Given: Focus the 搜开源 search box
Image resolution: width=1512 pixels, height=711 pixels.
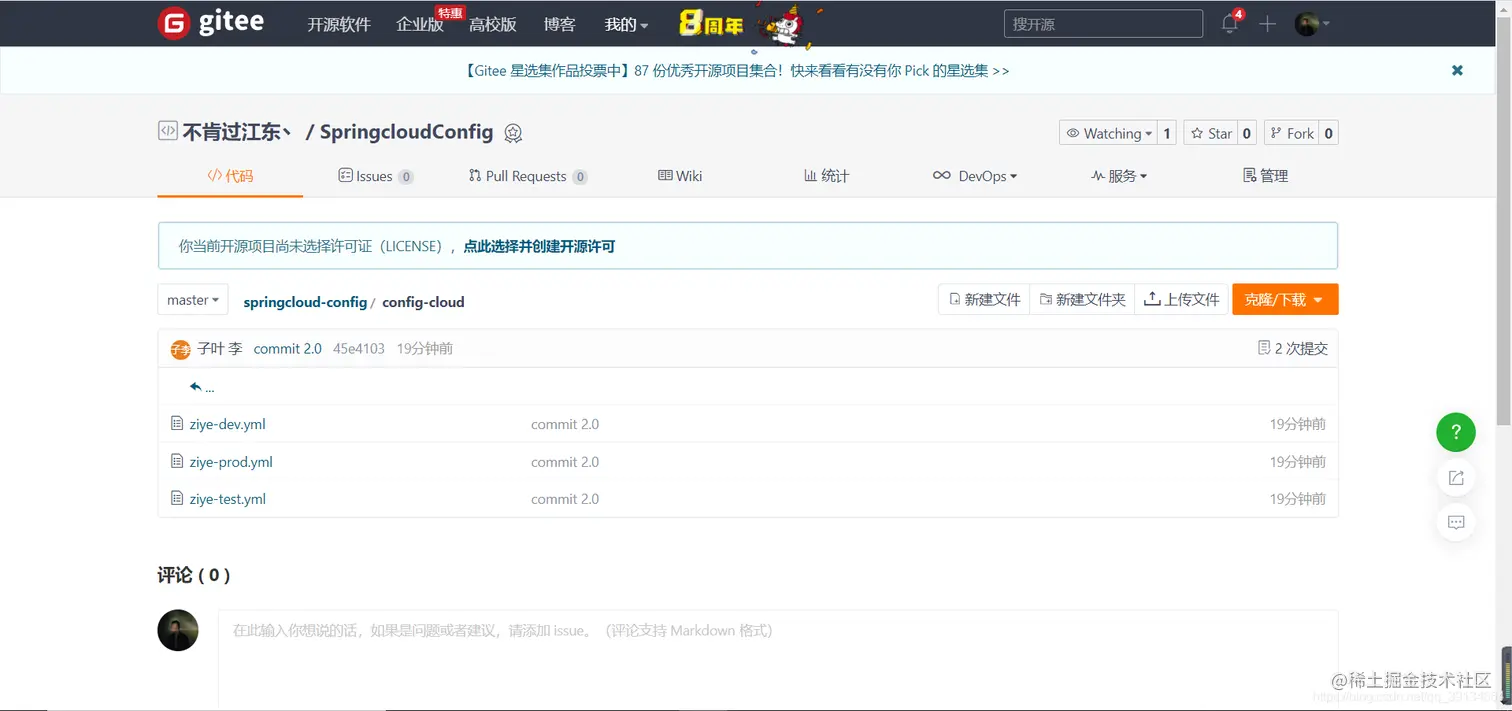Looking at the screenshot, I should 1103,24.
